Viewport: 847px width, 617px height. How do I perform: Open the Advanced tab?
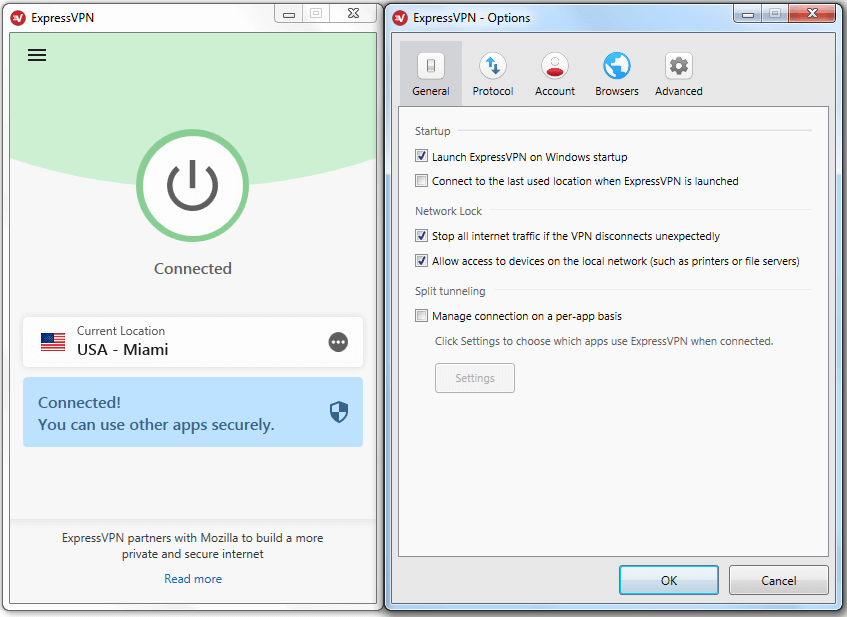678,73
